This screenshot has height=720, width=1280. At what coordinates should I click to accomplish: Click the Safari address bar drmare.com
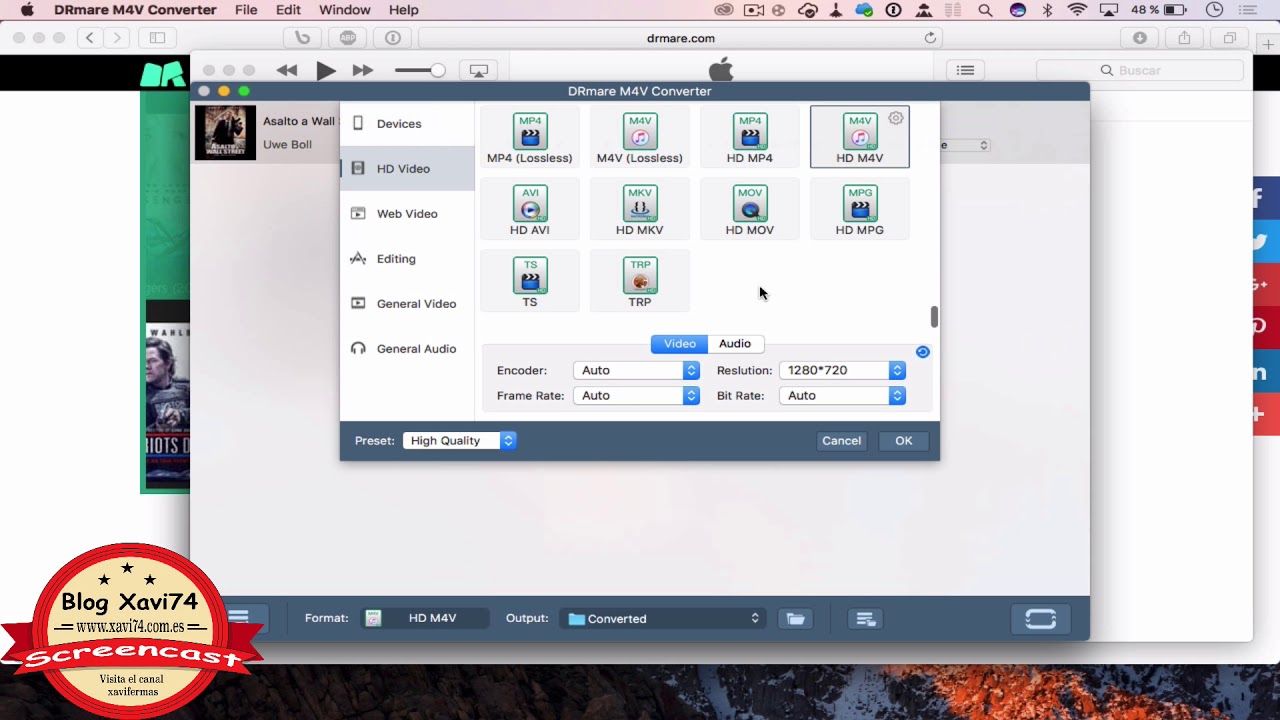click(x=681, y=38)
